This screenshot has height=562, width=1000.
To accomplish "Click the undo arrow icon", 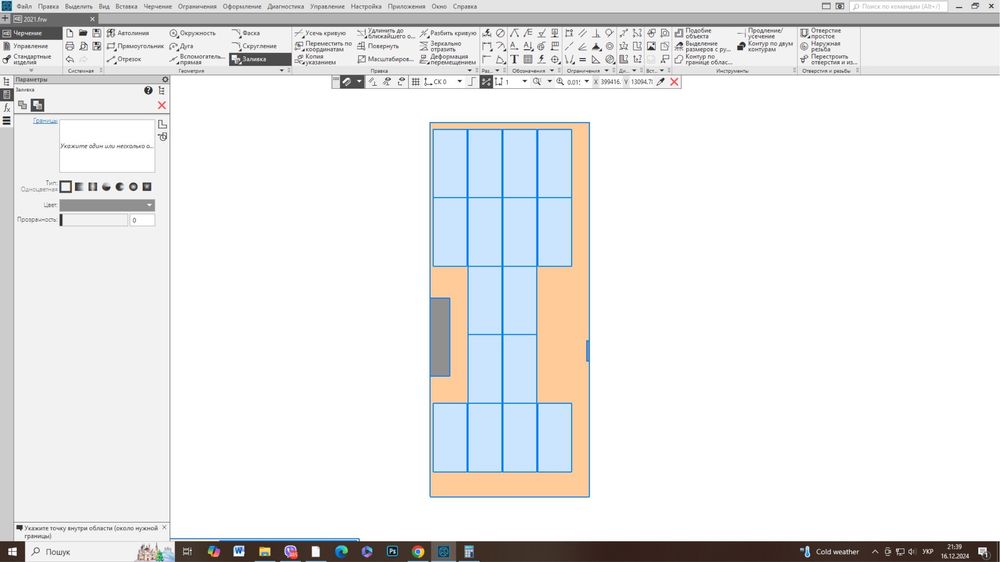I will (70, 59).
